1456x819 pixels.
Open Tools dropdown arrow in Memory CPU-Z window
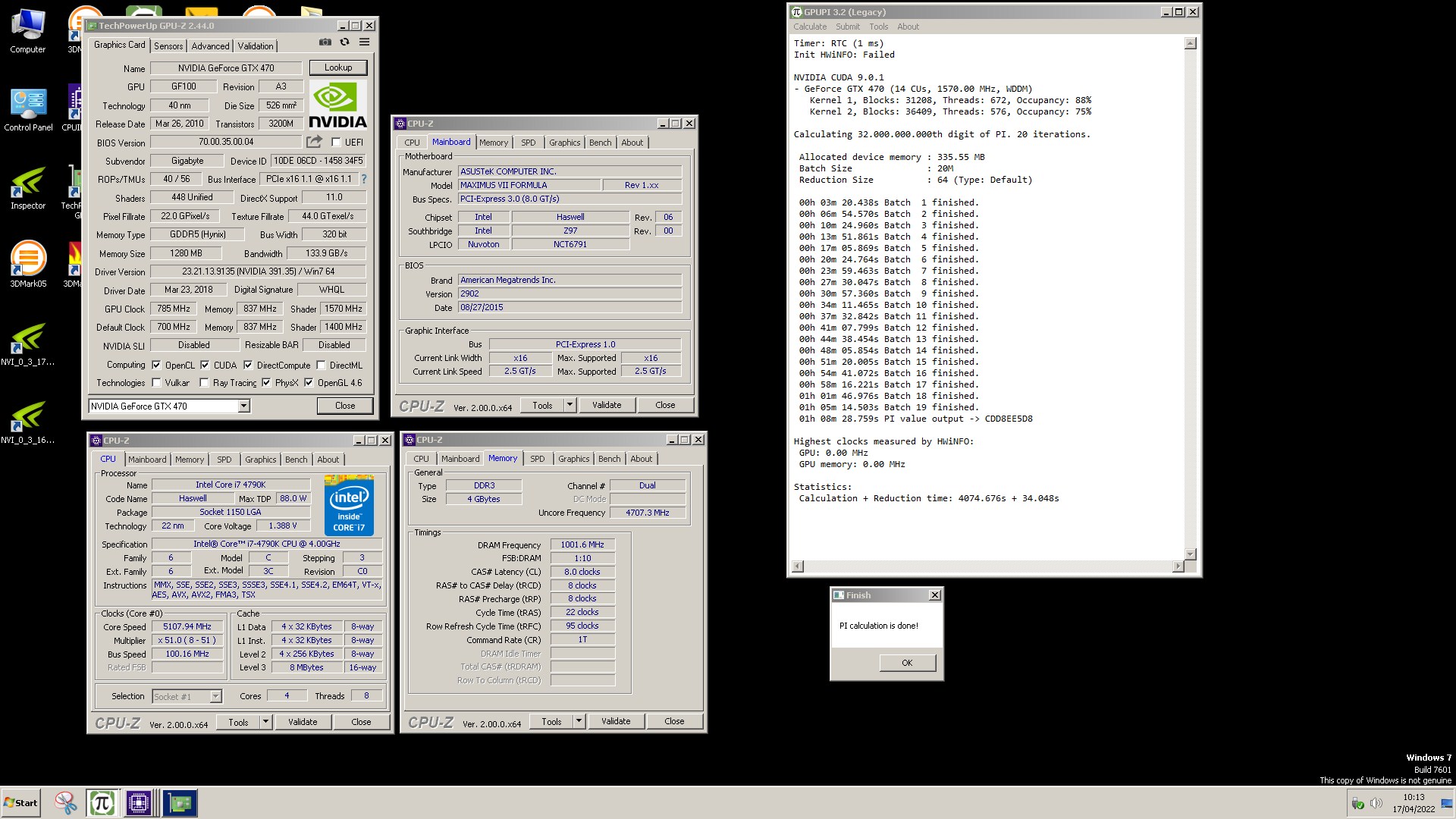[579, 721]
